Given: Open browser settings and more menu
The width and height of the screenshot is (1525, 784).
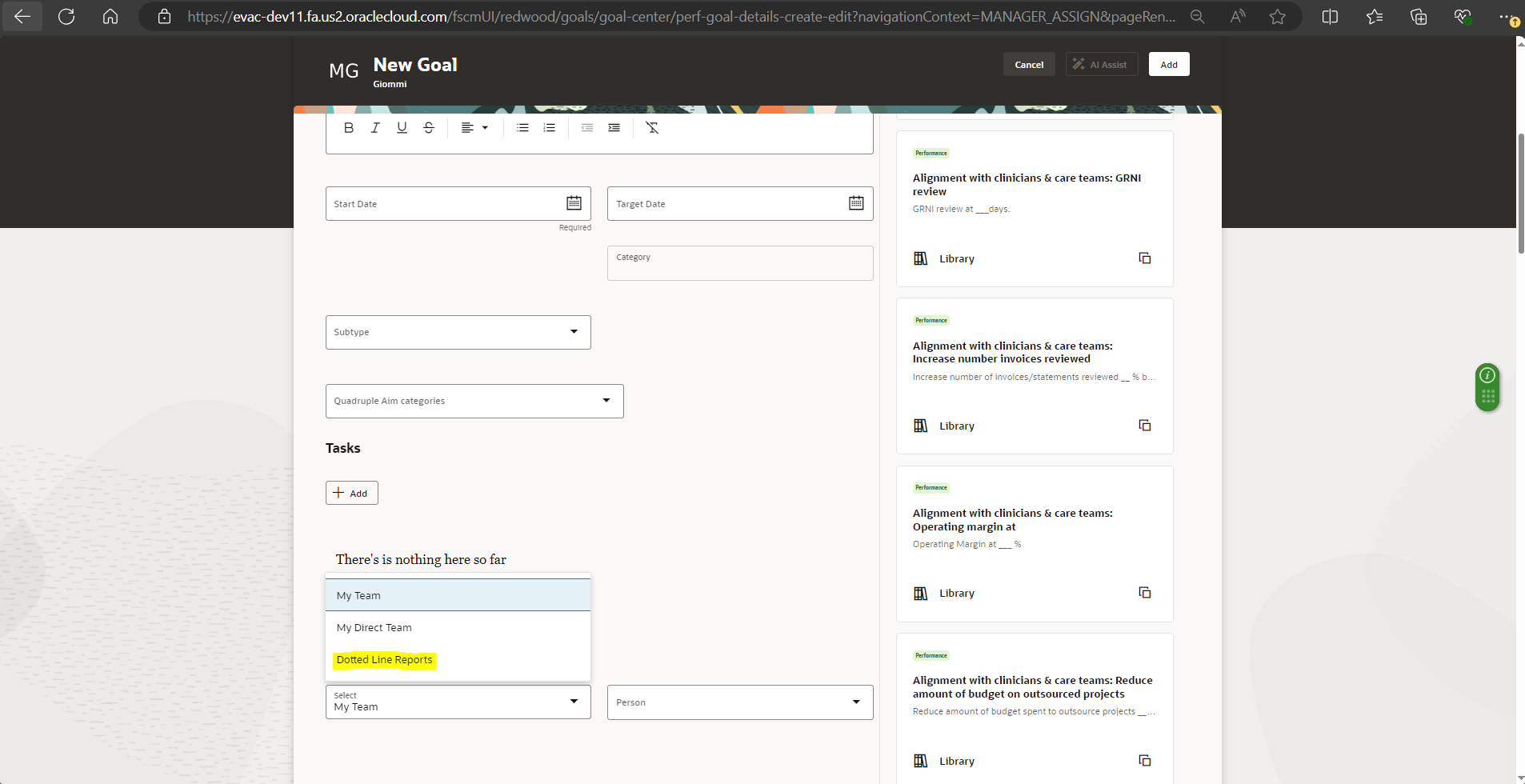Looking at the screenshot, I should point(1507,16).
